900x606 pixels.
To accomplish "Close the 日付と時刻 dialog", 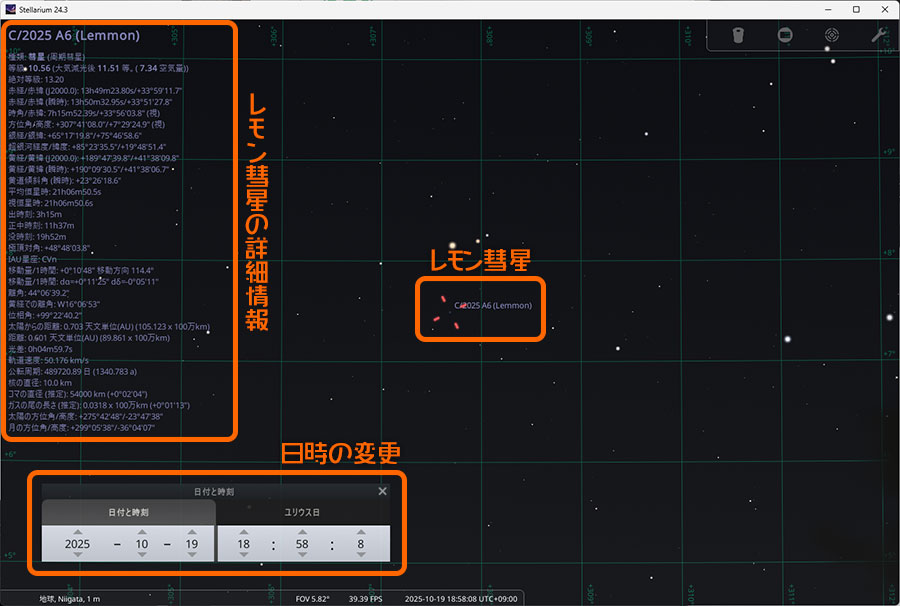I will [382, 491].
